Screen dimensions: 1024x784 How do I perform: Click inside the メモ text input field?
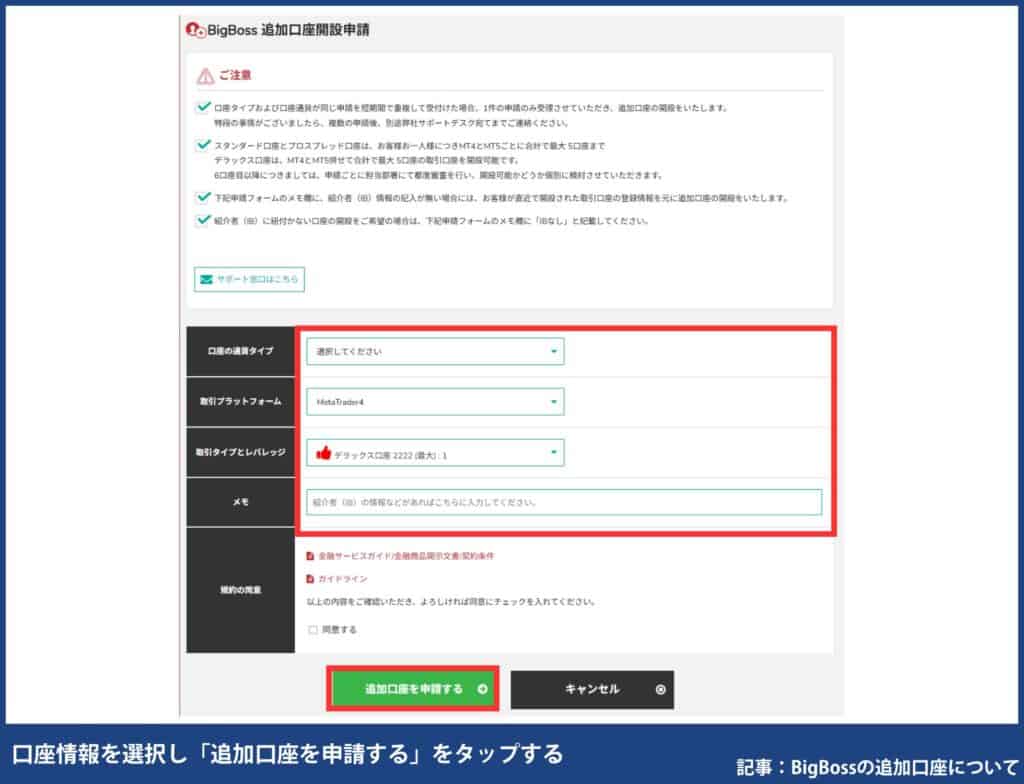(x=563, y=502)
